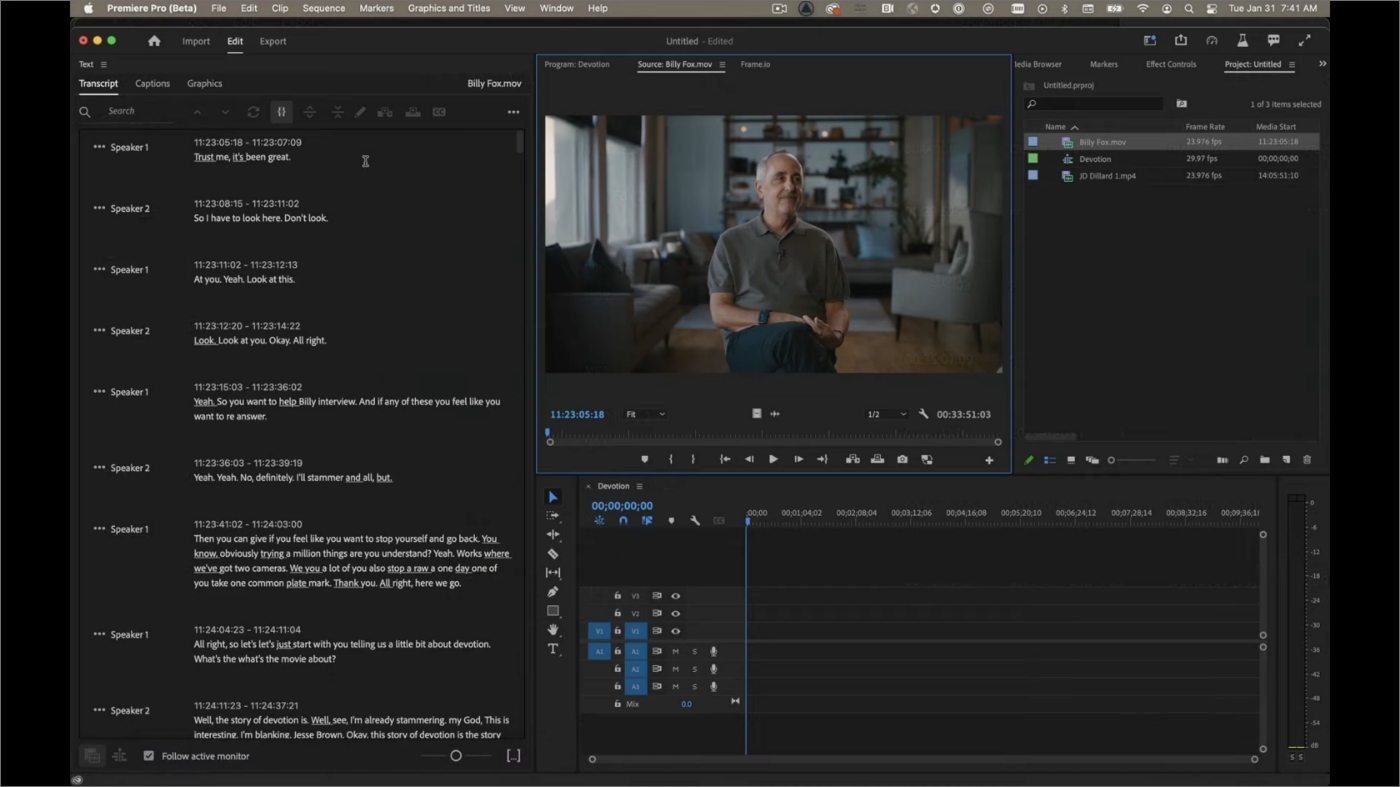Mute audio track A1
This screenshot has height=787, width=1400.
pyautogui.click(x=675, y=652)
